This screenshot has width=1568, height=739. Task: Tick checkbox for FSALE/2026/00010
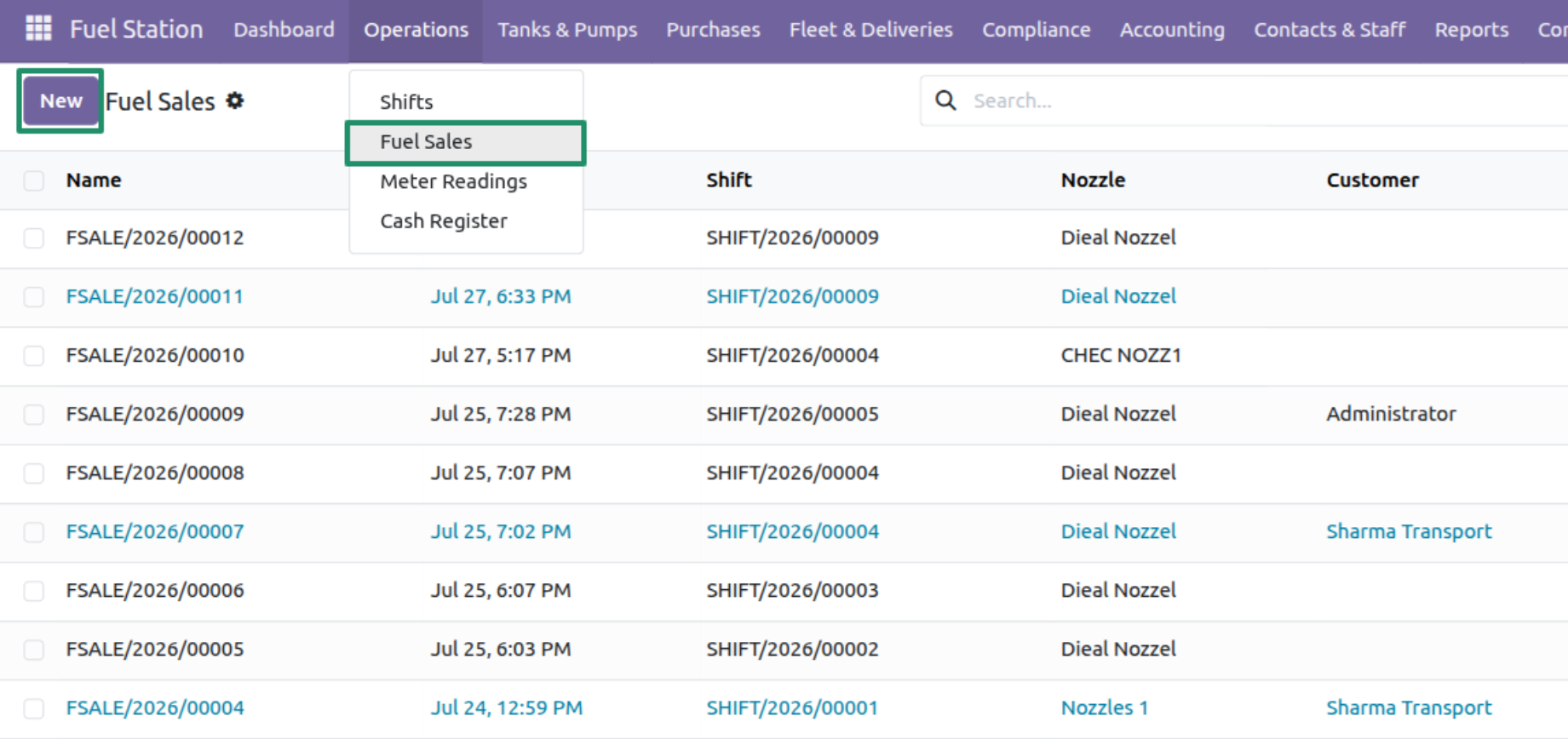tap(34, 355)
